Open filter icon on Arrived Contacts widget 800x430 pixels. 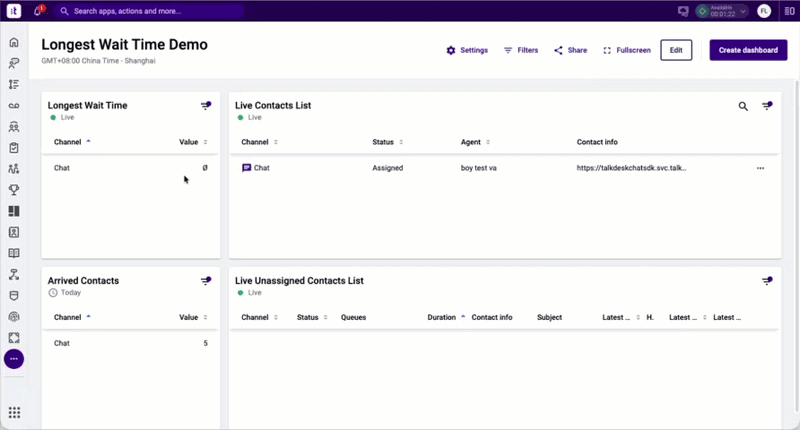[206, 281]
